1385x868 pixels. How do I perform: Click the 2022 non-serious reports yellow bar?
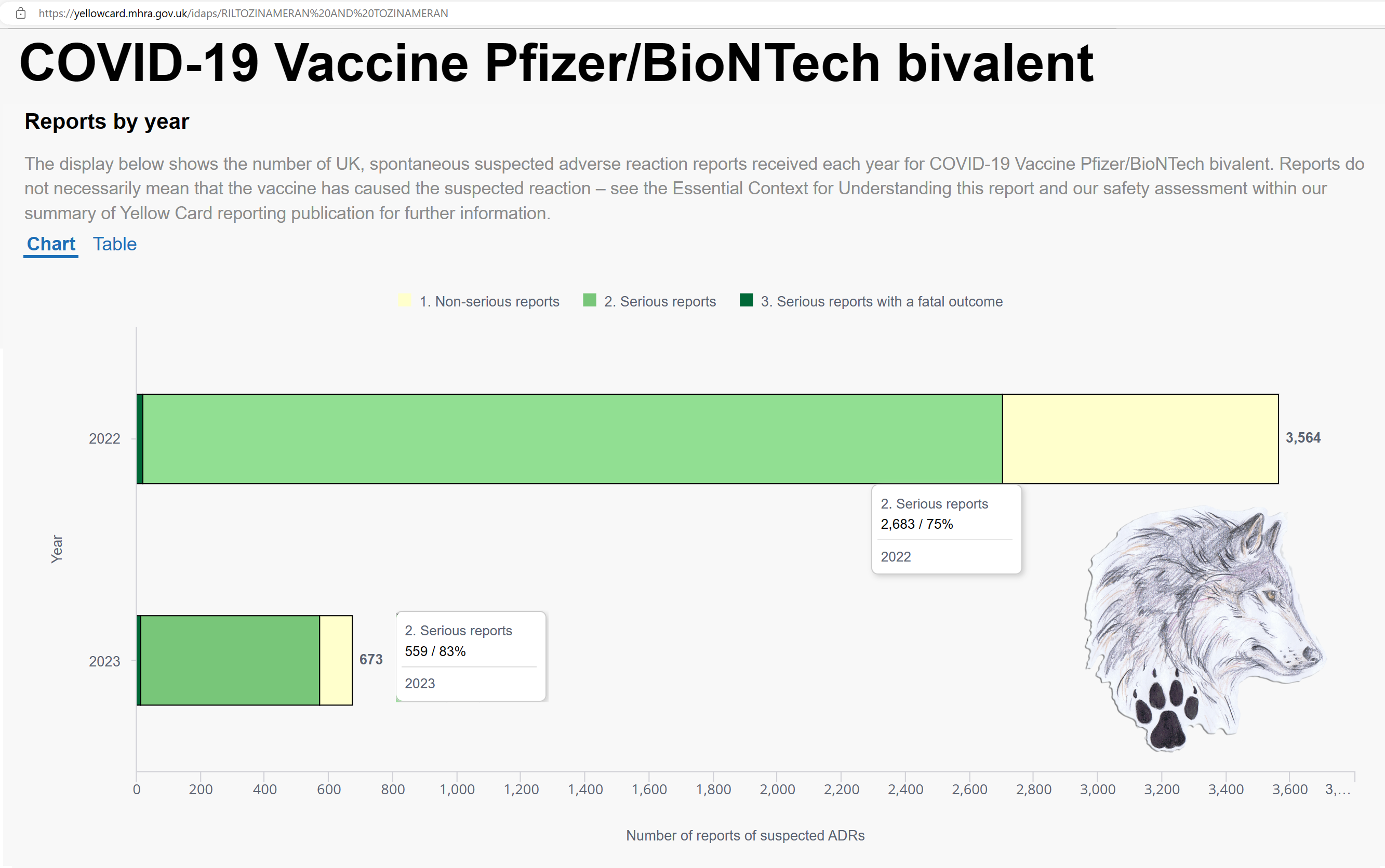click(1140, 439)
